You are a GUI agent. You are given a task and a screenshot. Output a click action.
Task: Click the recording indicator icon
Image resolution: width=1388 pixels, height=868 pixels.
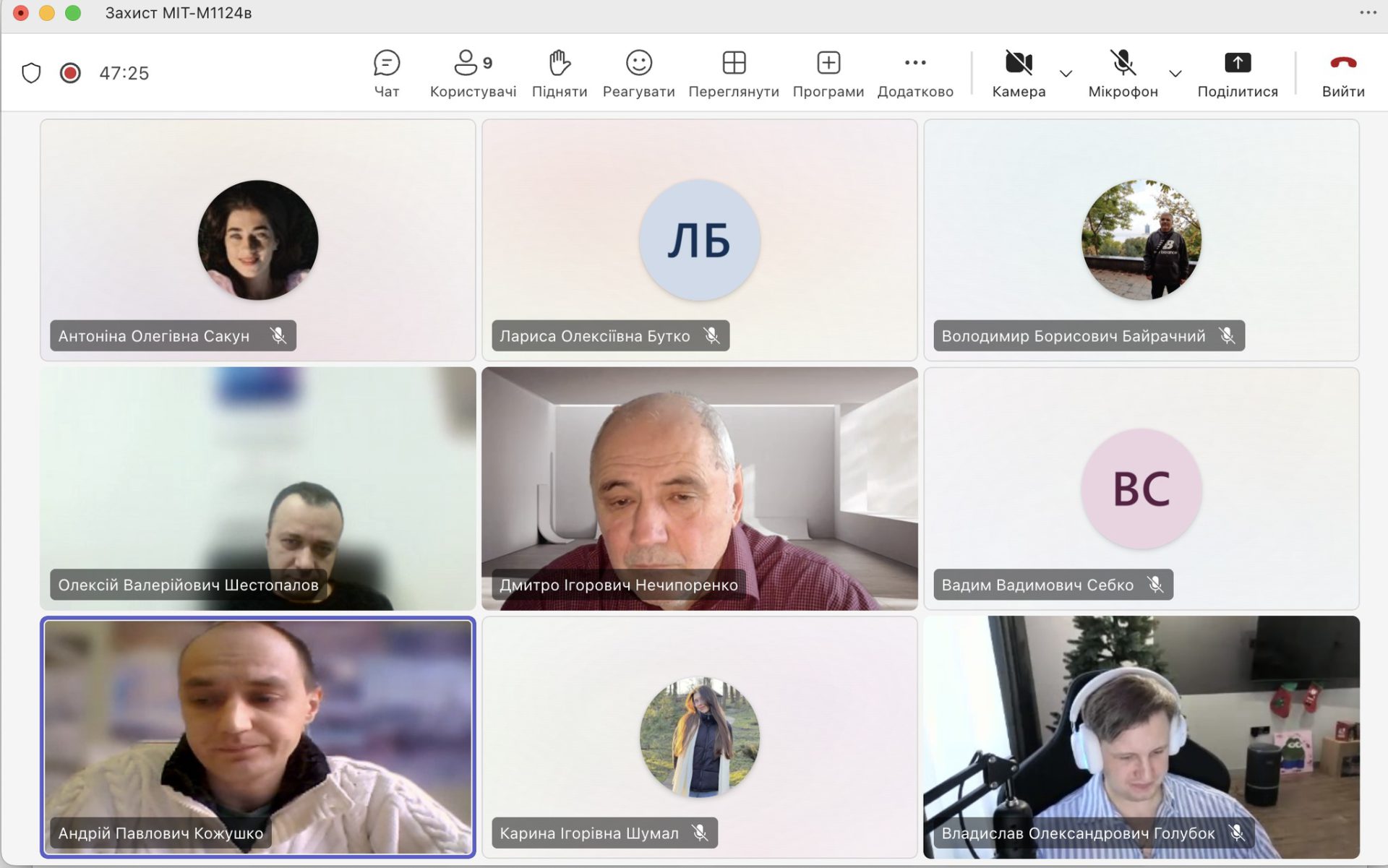pyautogui.click(x=70, y=73)
